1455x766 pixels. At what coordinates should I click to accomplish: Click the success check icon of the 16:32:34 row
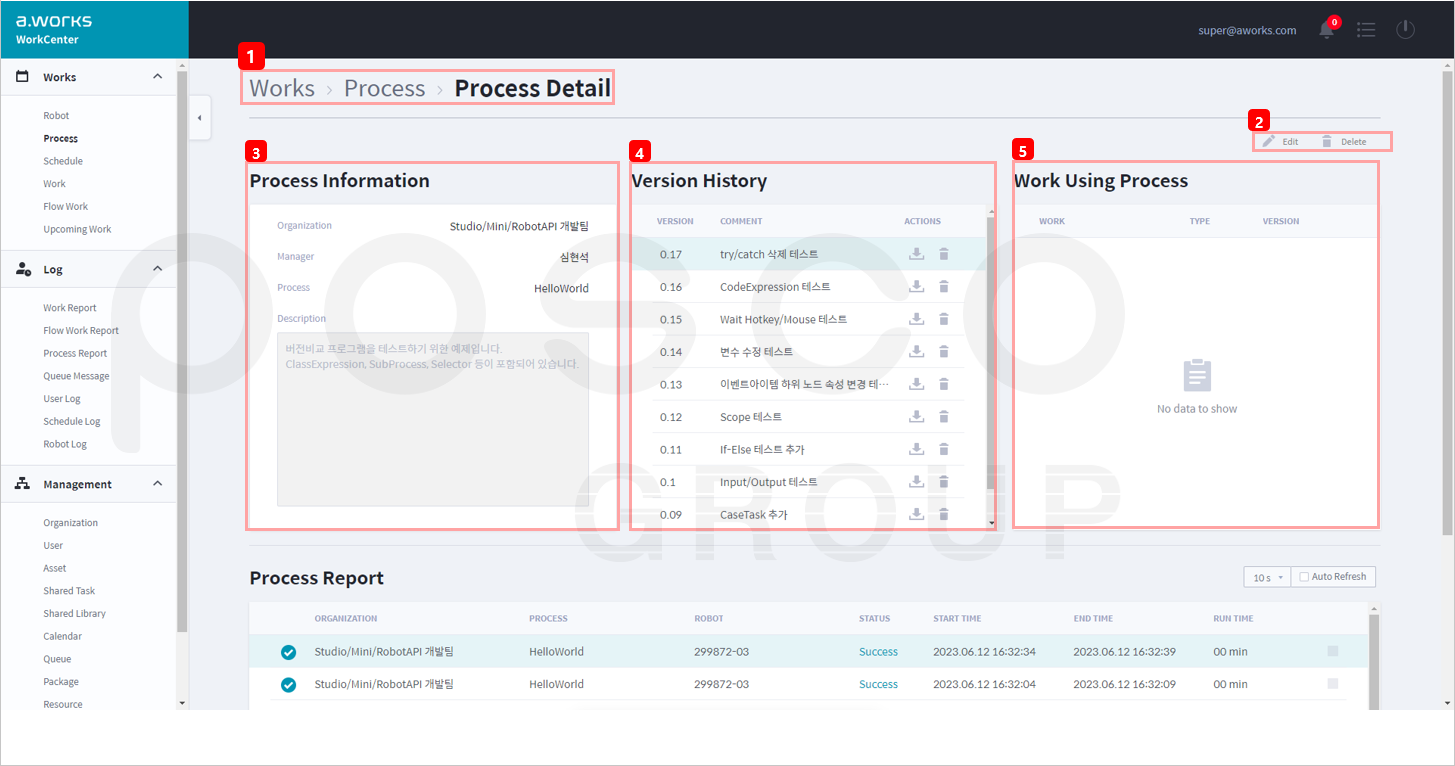tap(288, 652)
